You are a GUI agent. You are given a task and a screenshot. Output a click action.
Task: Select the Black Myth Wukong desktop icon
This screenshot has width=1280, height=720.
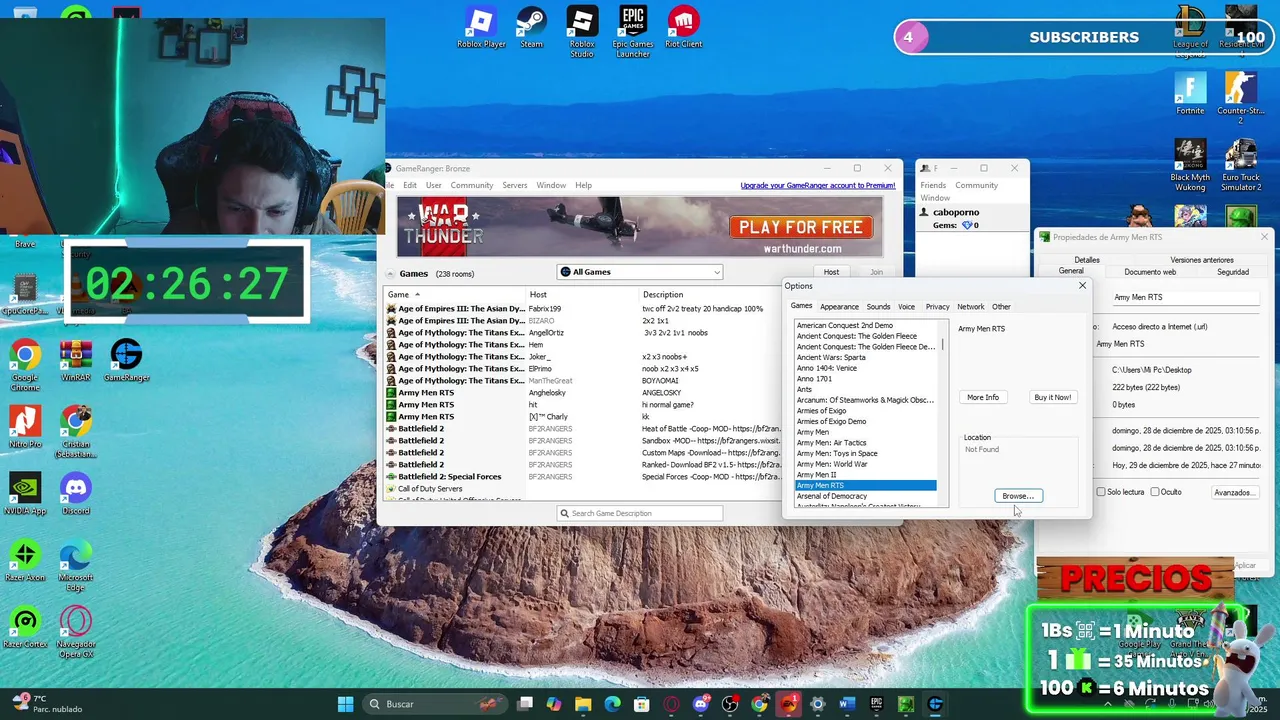1190,166
